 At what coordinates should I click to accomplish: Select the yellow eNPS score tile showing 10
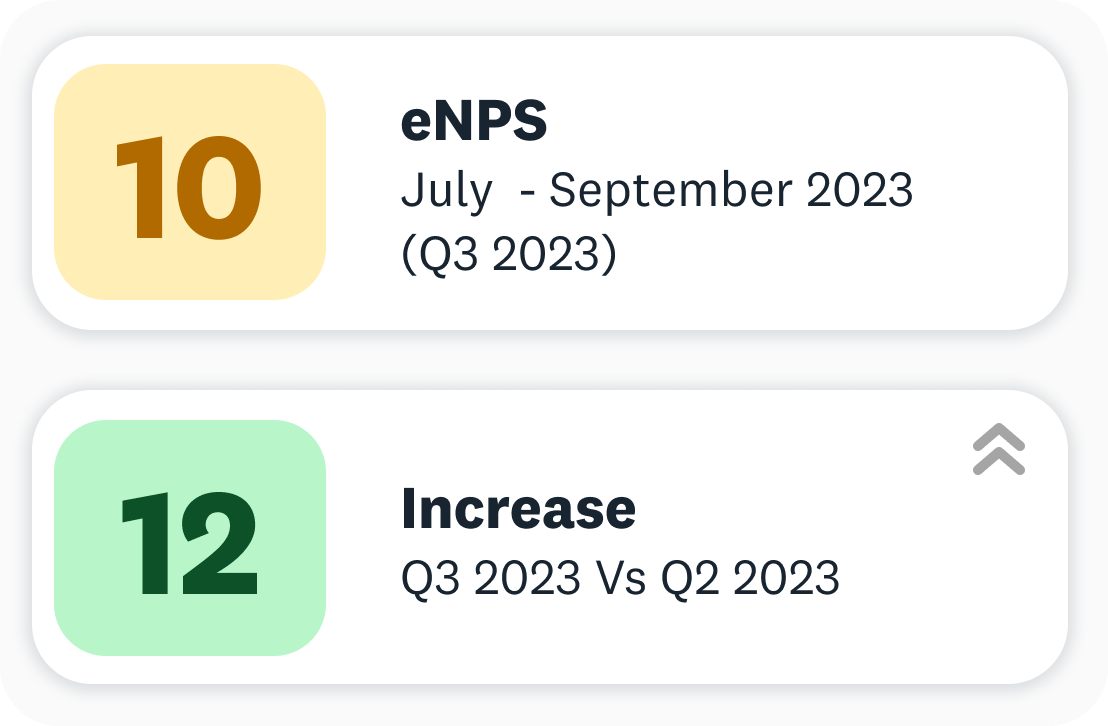pyautogui.click(x=190, y=182)
